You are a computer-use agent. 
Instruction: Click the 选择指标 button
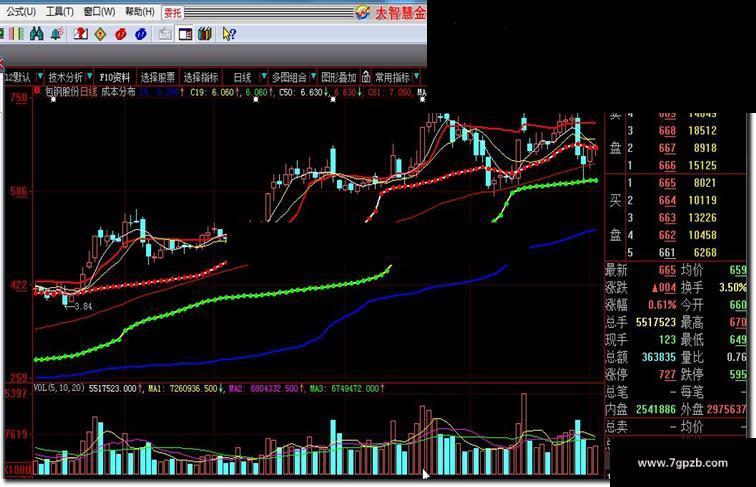pos(201,77)
